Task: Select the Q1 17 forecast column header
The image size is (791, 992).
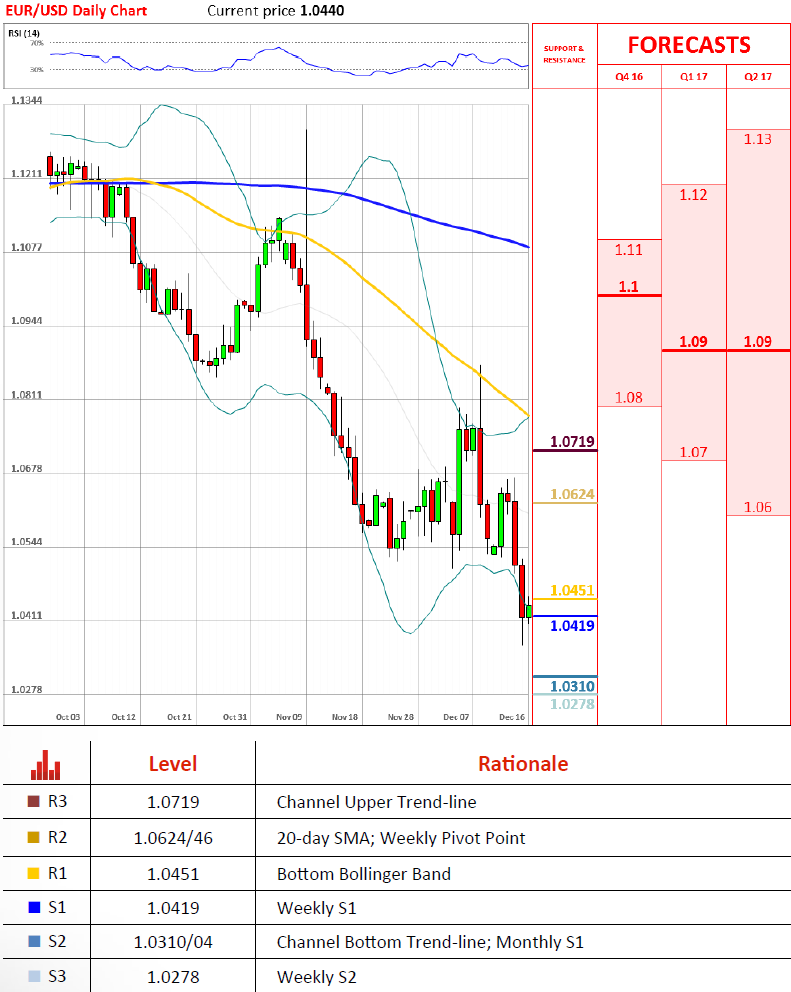Action: point(694,77)
